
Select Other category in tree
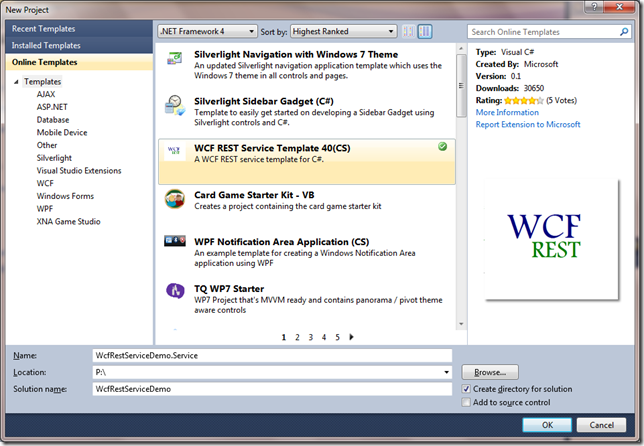(x=47, y=145)
